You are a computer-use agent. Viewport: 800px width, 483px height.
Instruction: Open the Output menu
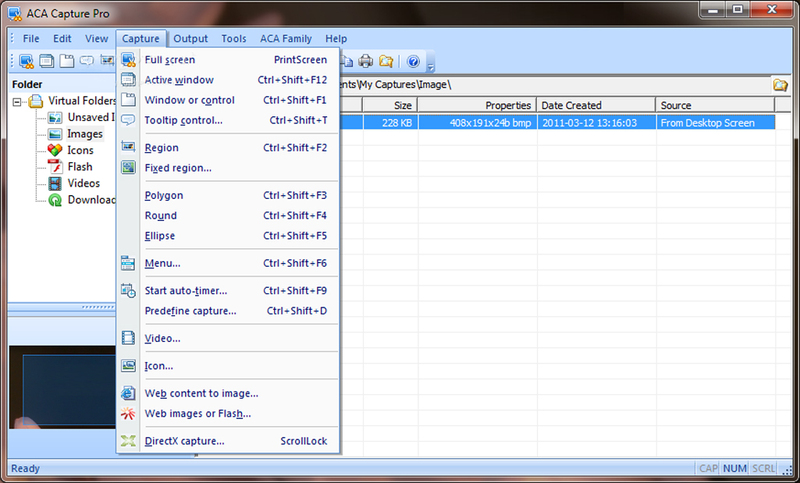click(x=190, y=39)
